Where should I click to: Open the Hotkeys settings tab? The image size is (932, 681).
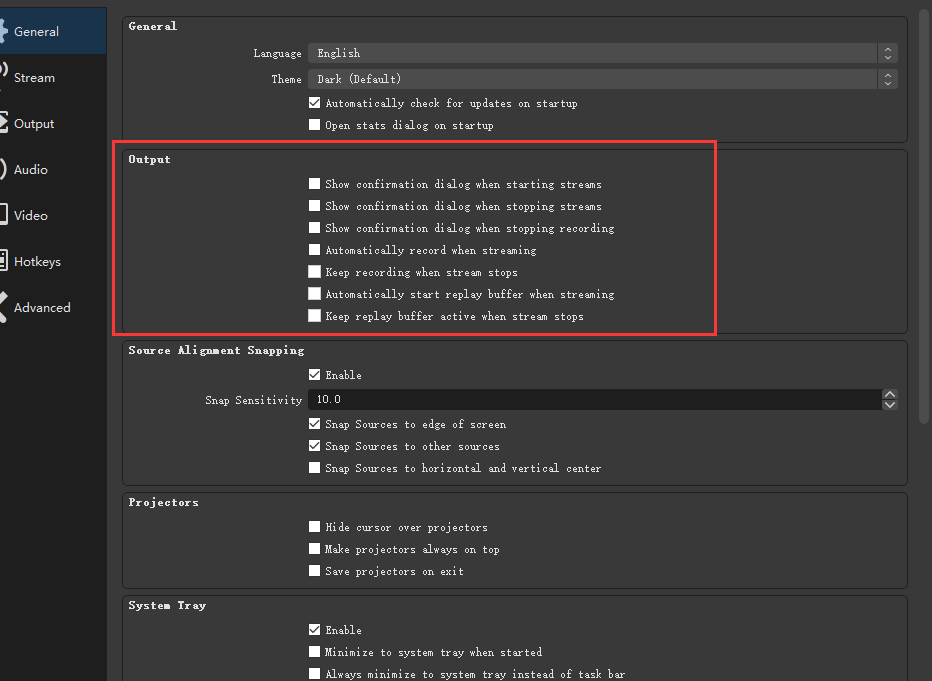pos(53,261)
